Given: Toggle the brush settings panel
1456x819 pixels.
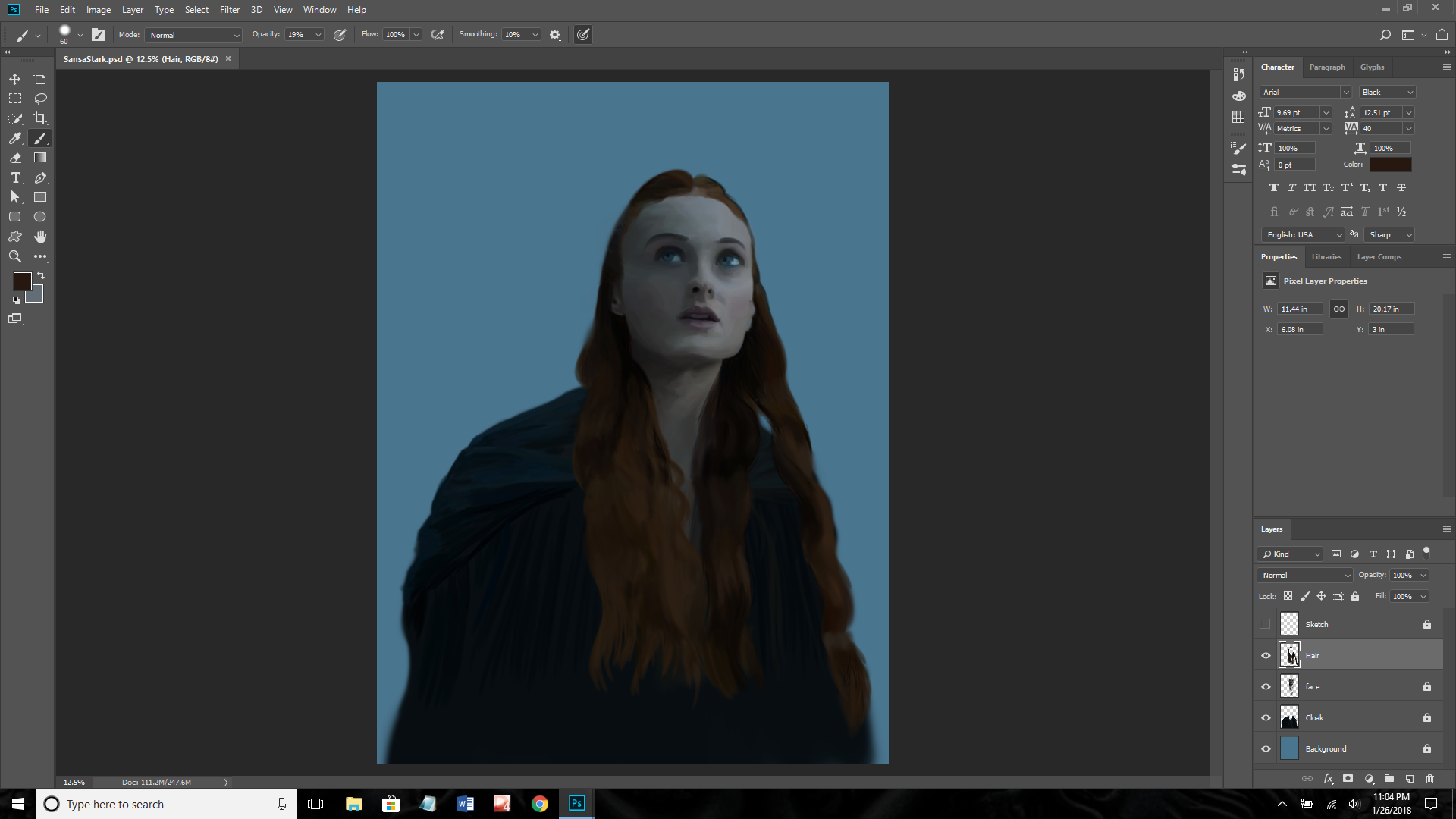Looking at the screenshot, I should click(98, 35).
